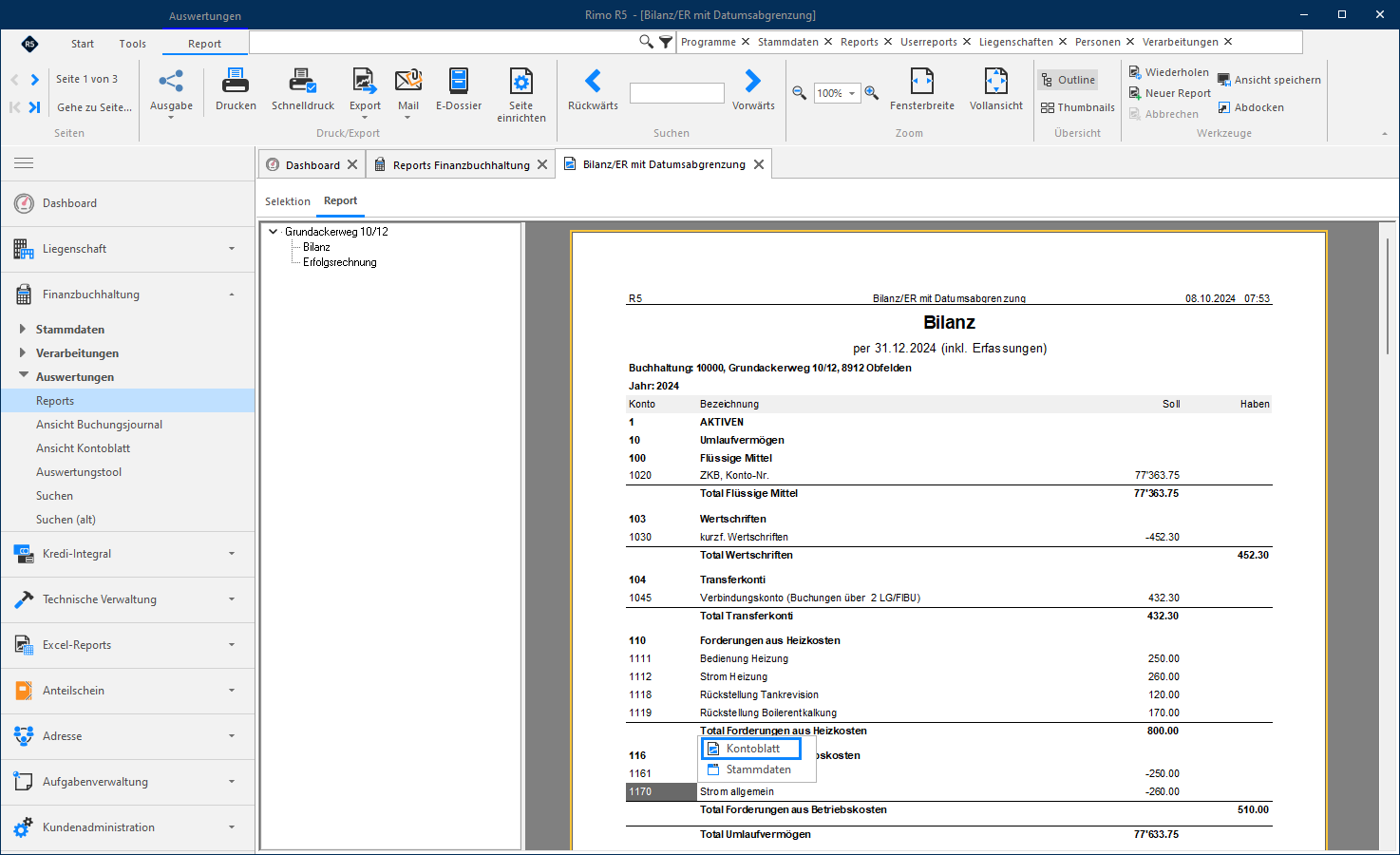Search backward with Rückwärts arrow
Image resolution: width=1400 pixels, height=855 pixels.
pos(593,82)
